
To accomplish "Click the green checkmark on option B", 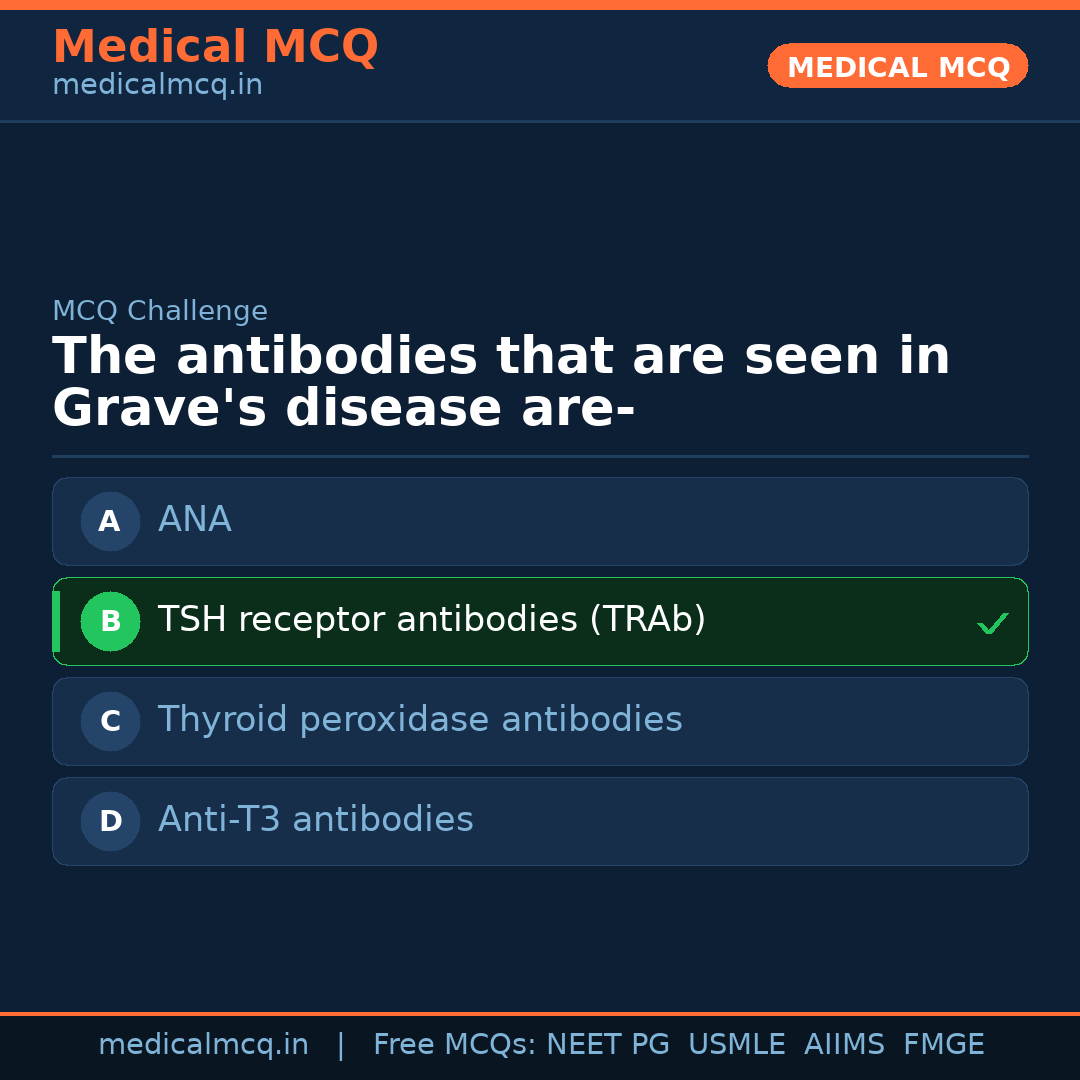I will point(992,623).
